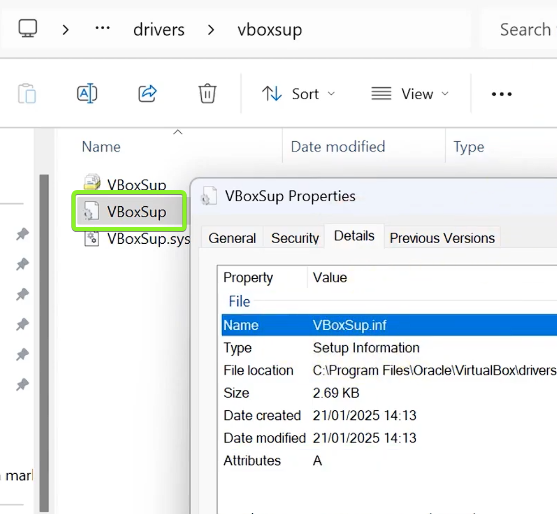Viewport: 557px width, 514px height.
Task: Open the Previous Versions tab
Action: [442, 238]
